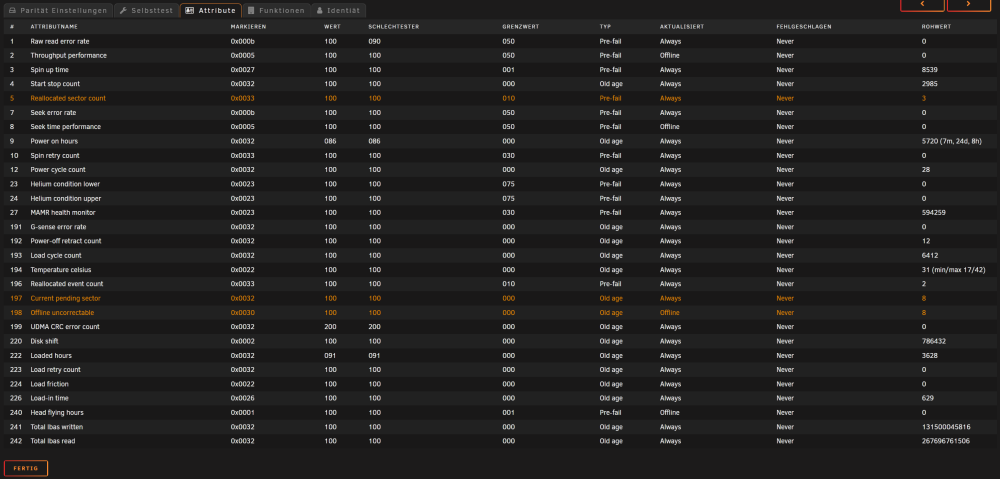Select the Seek time performance attribute
Viewport: 1000px width, 479px height.
[x=66, y=127]
